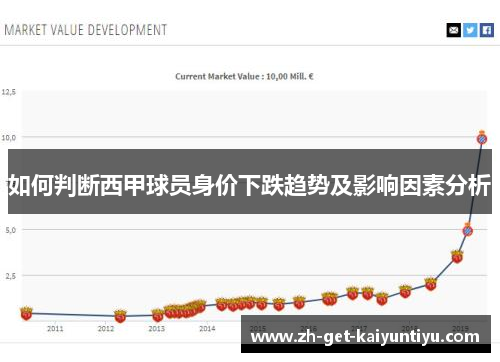Share chart on Facebook
500x362 pixels.
coord(487,30)
